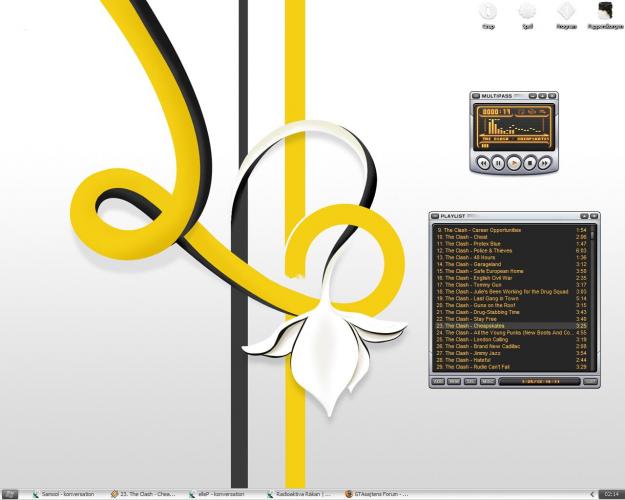Screen dimensions: 625x500
Task: Click the elapsed time display in Multipass
Action: pos(497,112)
